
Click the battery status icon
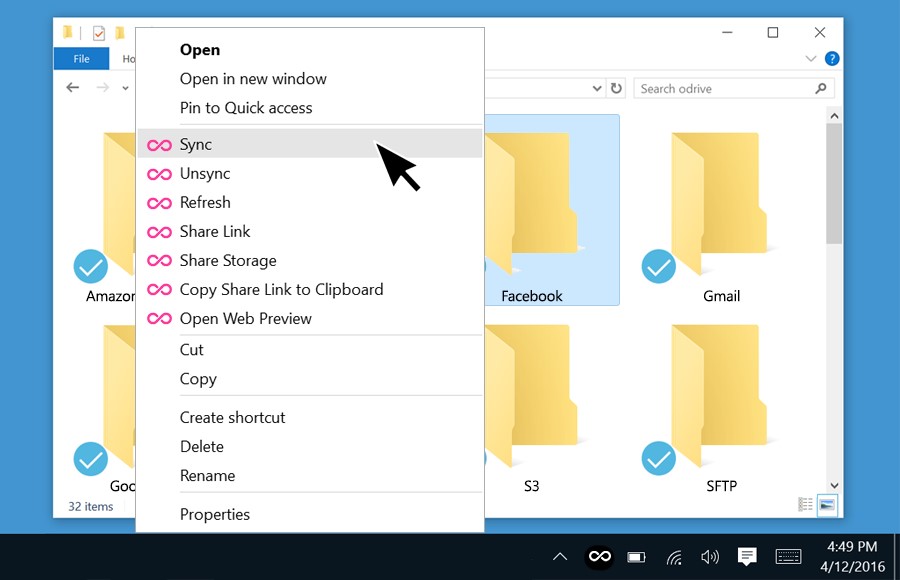[x=636, y=557]
